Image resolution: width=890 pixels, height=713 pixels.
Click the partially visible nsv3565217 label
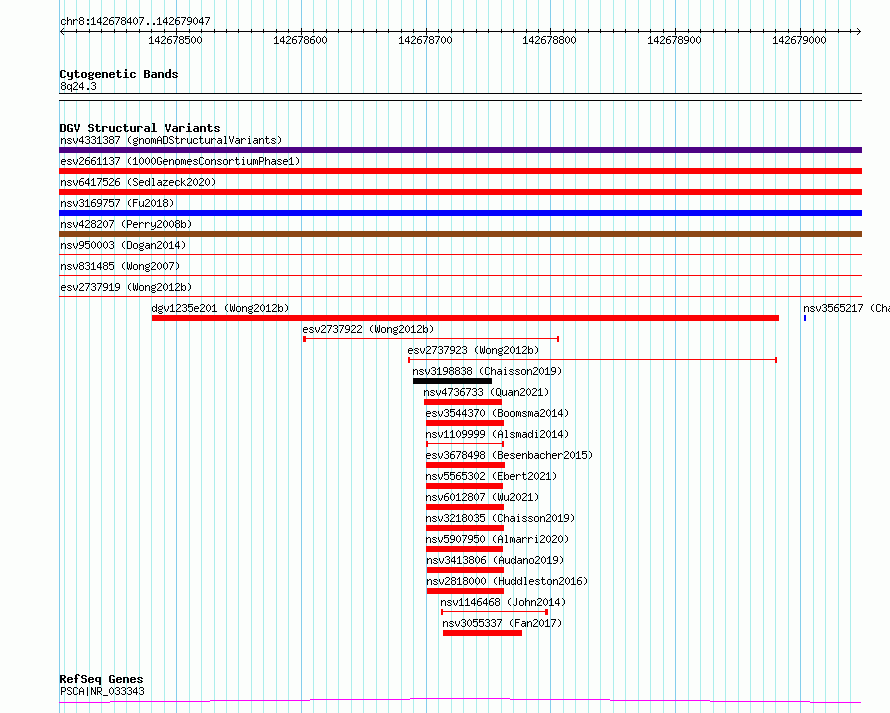[x=846, y=308]
